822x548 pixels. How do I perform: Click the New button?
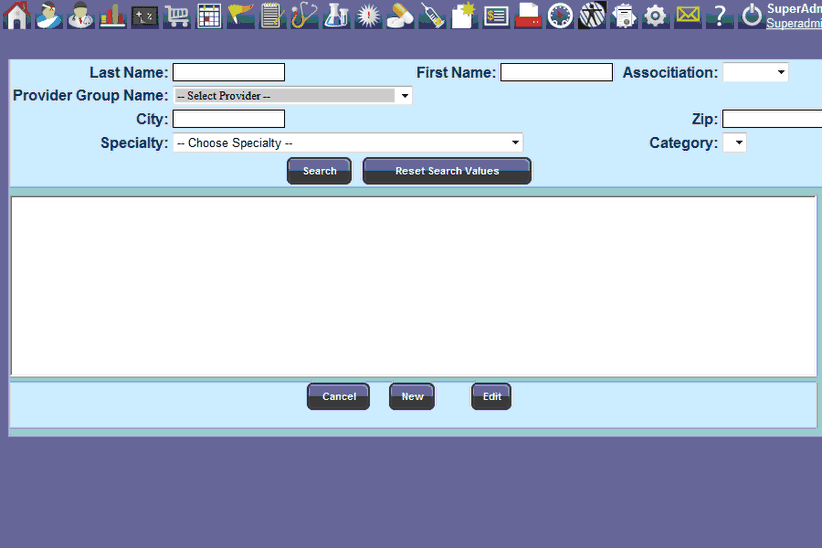(412, 397)
